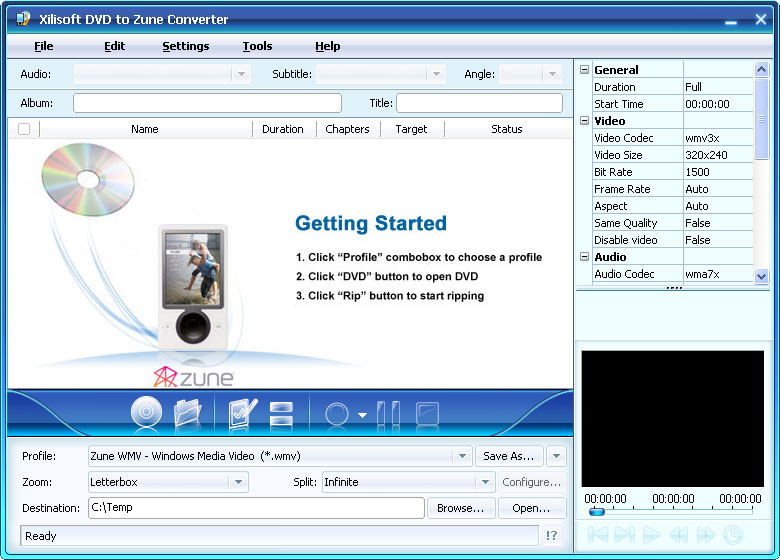Open the Zoom Letterbox dropdown

click(168, 482)
